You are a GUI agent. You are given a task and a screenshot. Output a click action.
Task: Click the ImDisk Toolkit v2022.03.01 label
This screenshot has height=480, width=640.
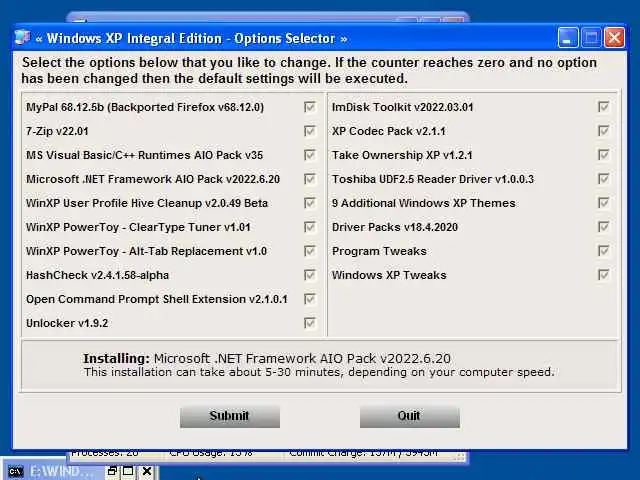pos(402,107)
